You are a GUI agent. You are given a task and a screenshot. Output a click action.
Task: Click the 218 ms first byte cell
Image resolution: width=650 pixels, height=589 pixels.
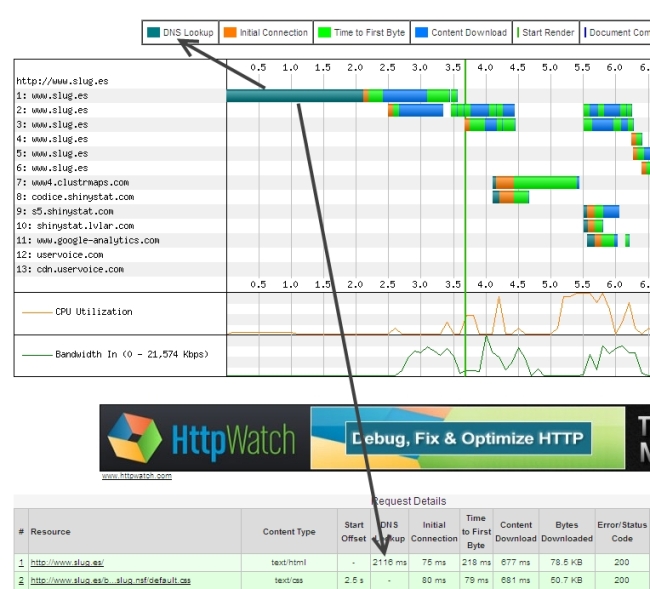(x=476, y=562)
